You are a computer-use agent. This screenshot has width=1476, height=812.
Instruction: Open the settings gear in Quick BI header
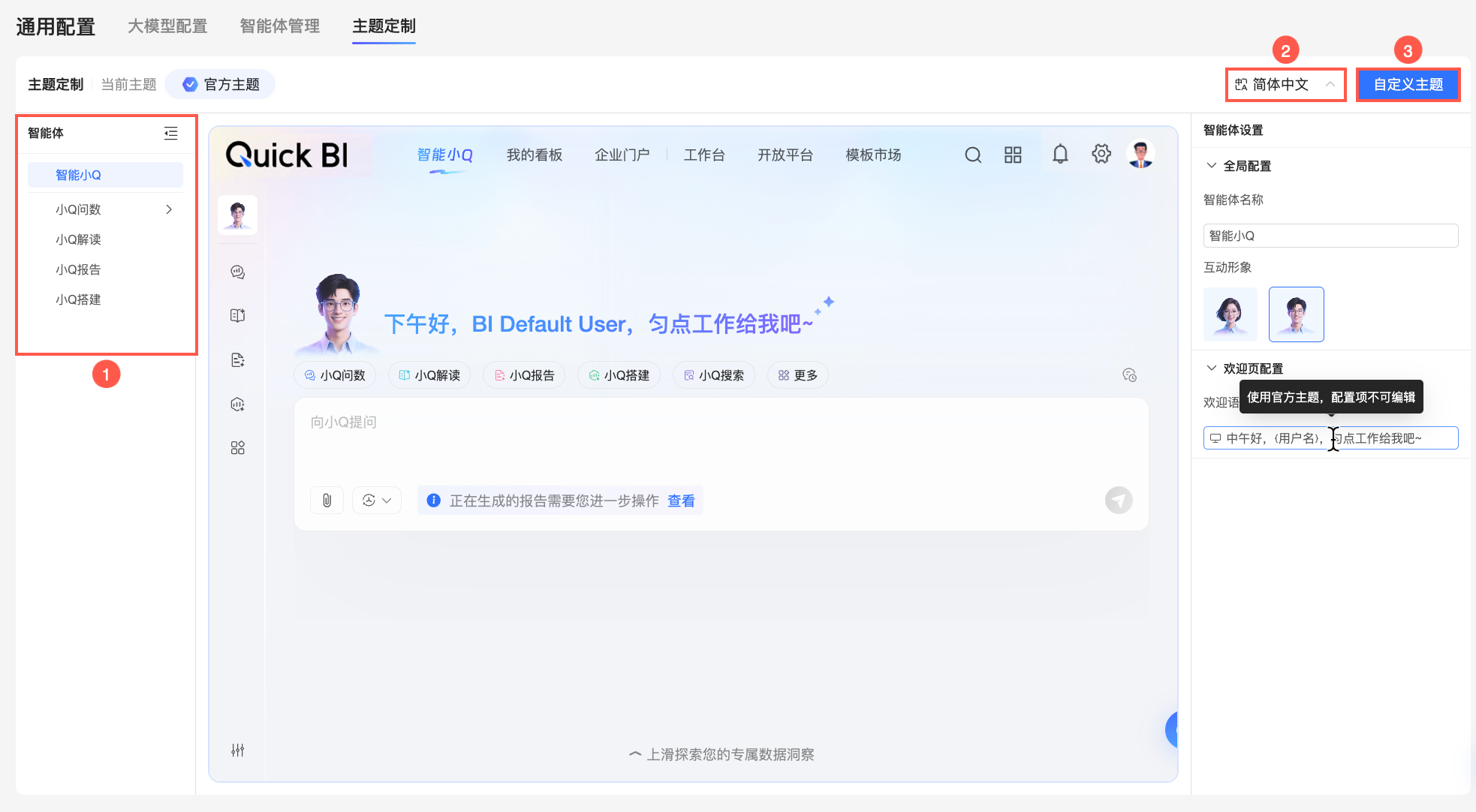[1101, 154]
